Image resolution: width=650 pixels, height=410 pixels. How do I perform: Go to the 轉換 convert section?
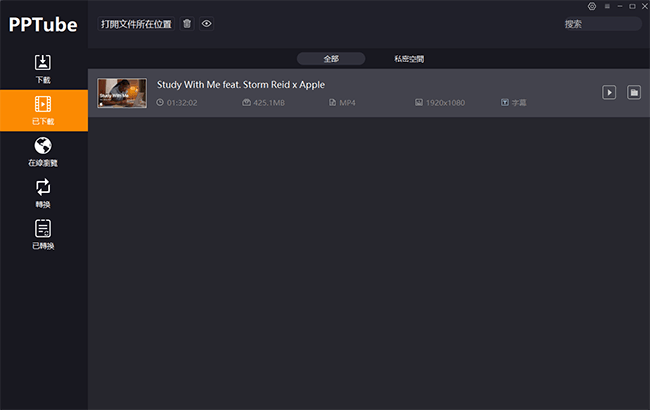[x=43, y=192]
